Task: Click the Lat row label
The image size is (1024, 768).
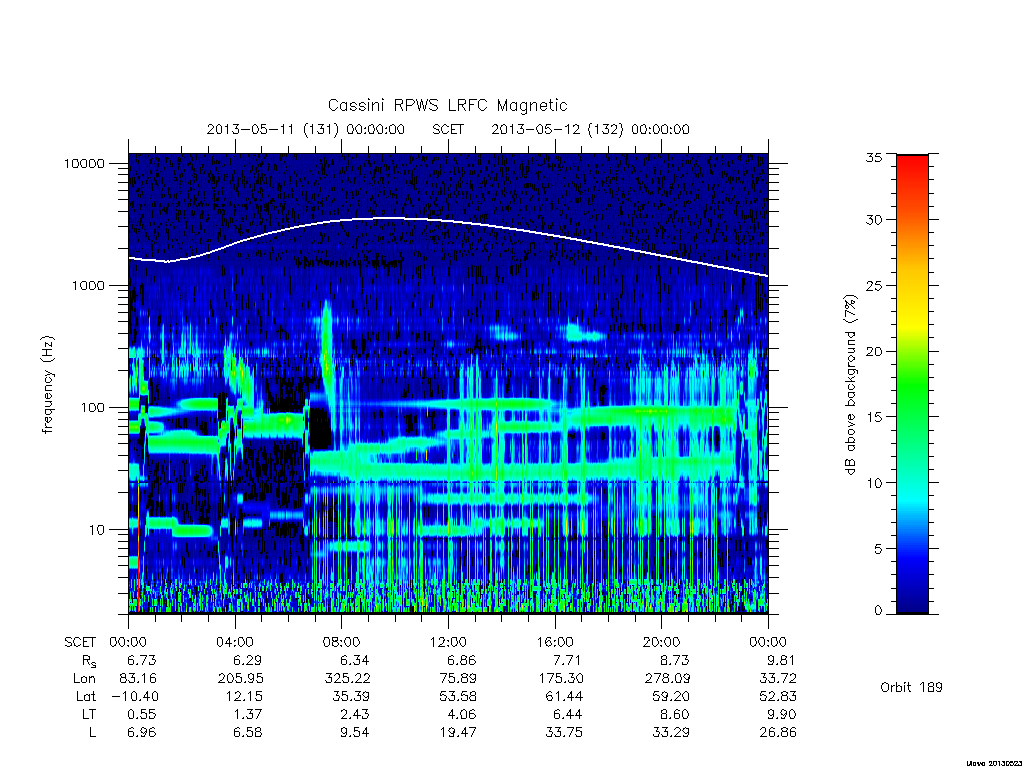Action: (86, 696)
